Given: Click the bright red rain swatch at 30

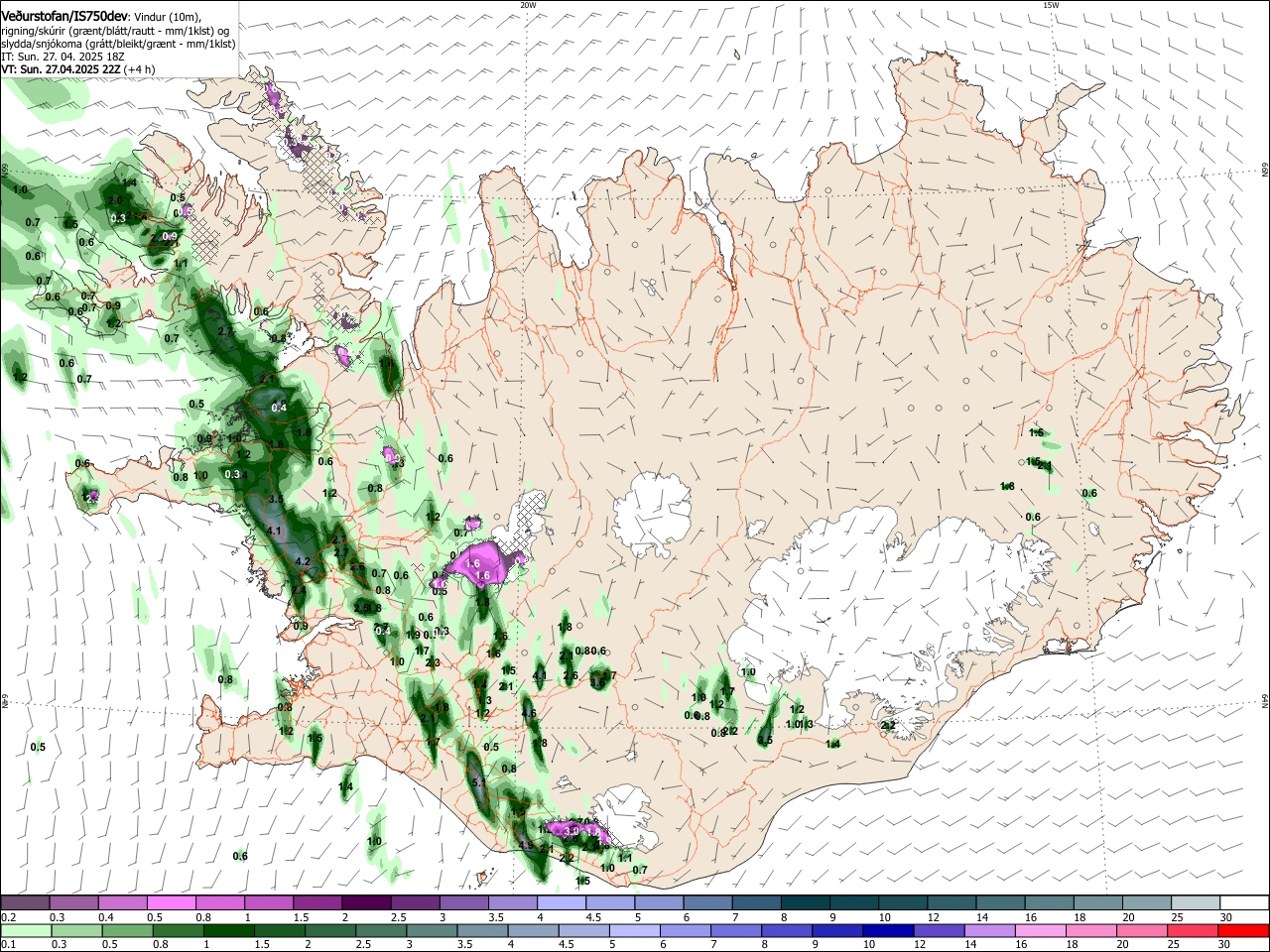Looking at the screenshot, I should (1242, 931).
